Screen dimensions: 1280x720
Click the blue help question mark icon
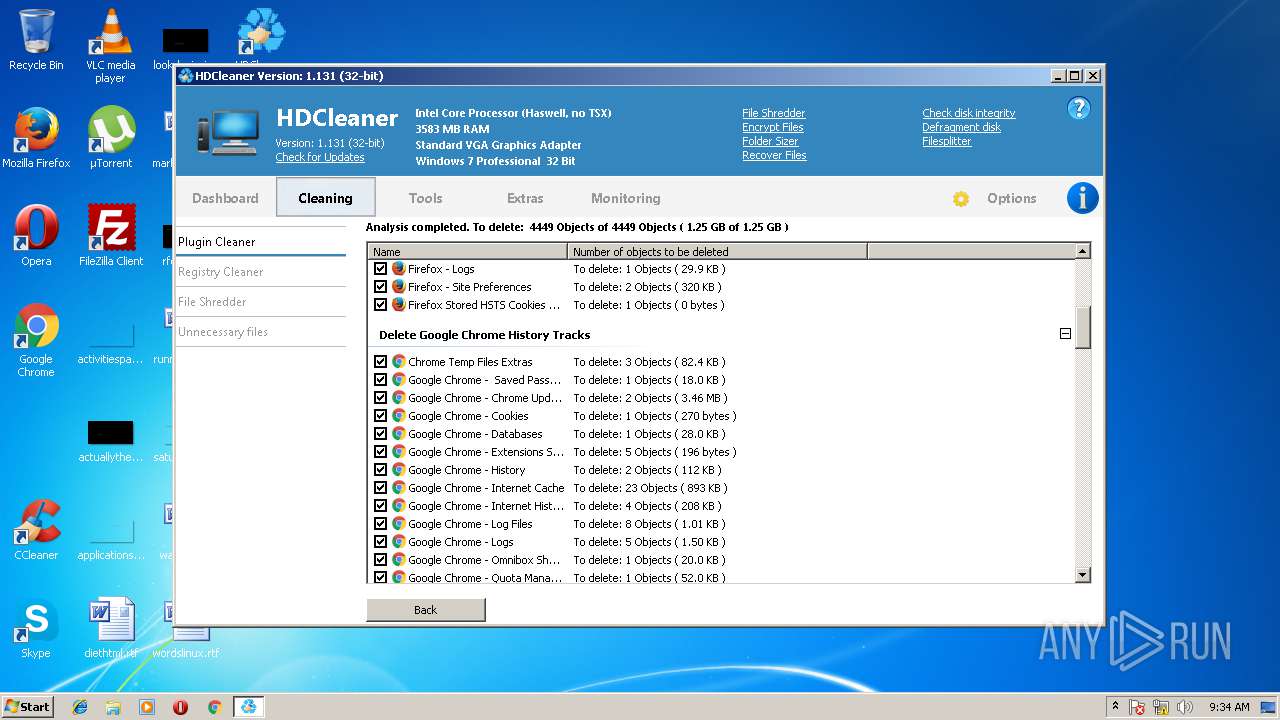pos(1078,108)
